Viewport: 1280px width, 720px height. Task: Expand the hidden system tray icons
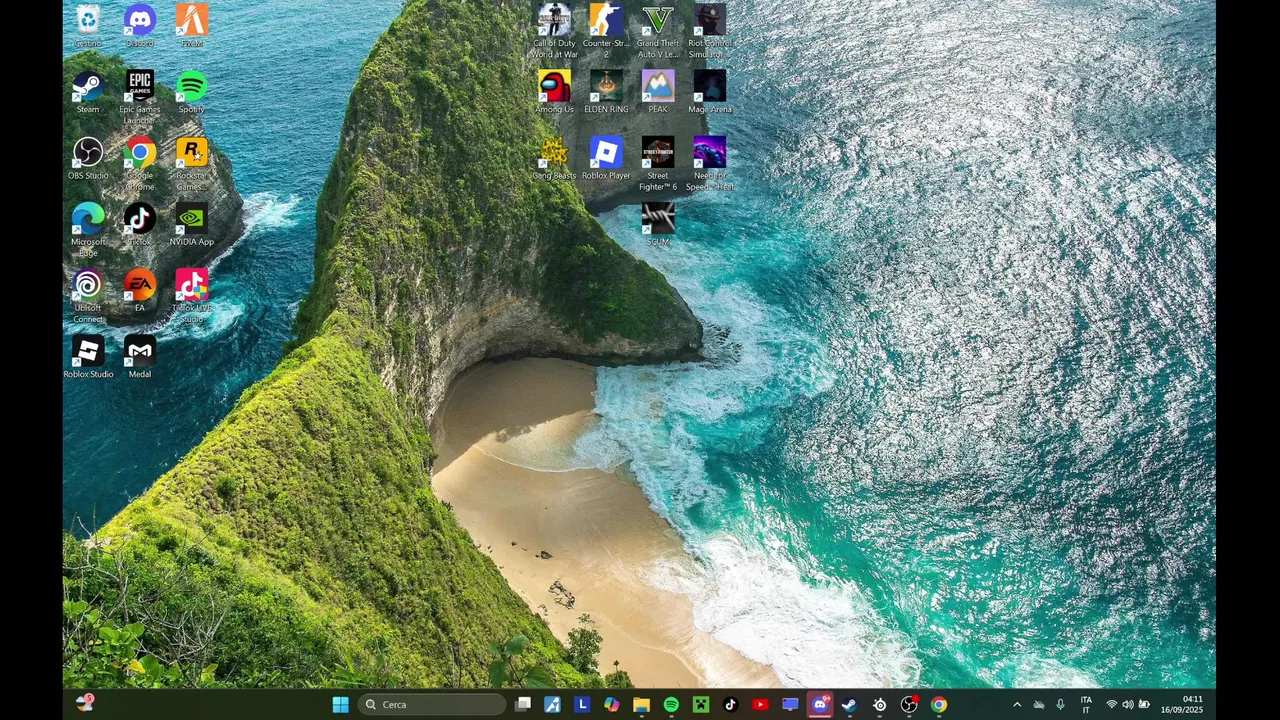coord(1017,705)
